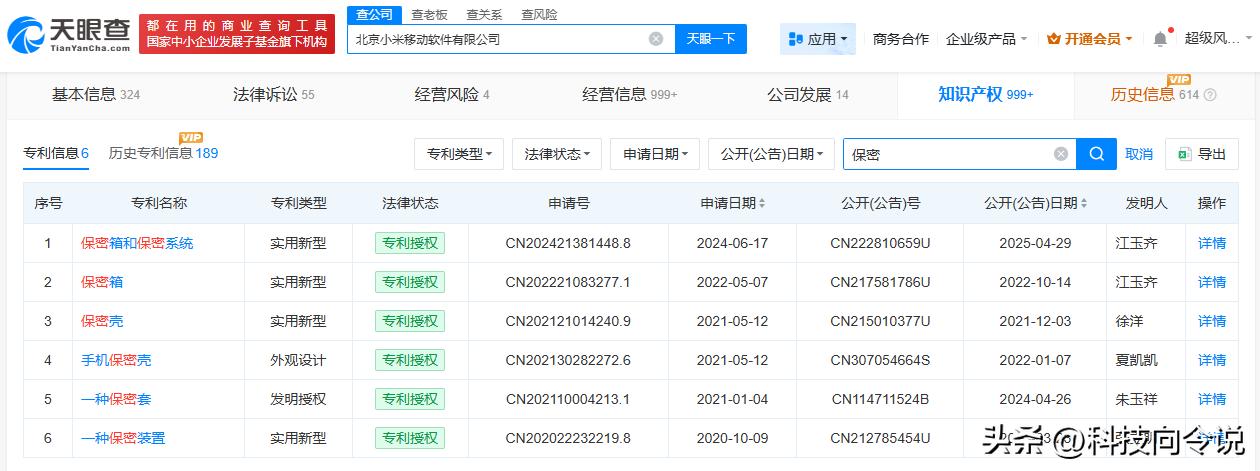Expand the 企业级产品 menu
The height and width of the screenshot is (471, 1260).
click(987, 39)
